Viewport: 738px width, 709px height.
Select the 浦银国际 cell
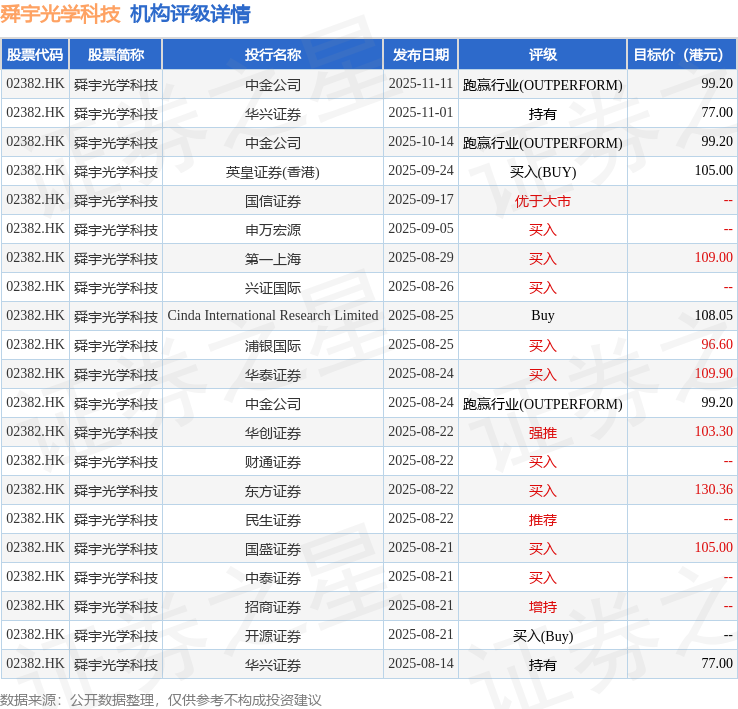tap(273, 346)
